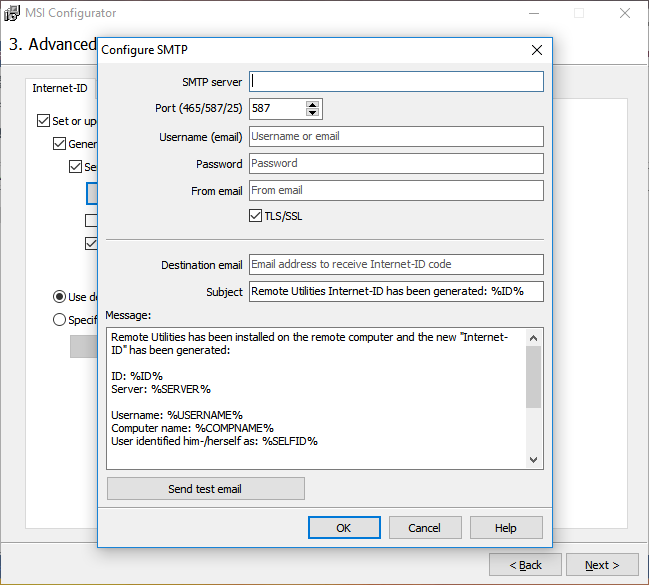Click the message scrollbar down arrow
The image size is (649, 585).
[x=534, y=460]
